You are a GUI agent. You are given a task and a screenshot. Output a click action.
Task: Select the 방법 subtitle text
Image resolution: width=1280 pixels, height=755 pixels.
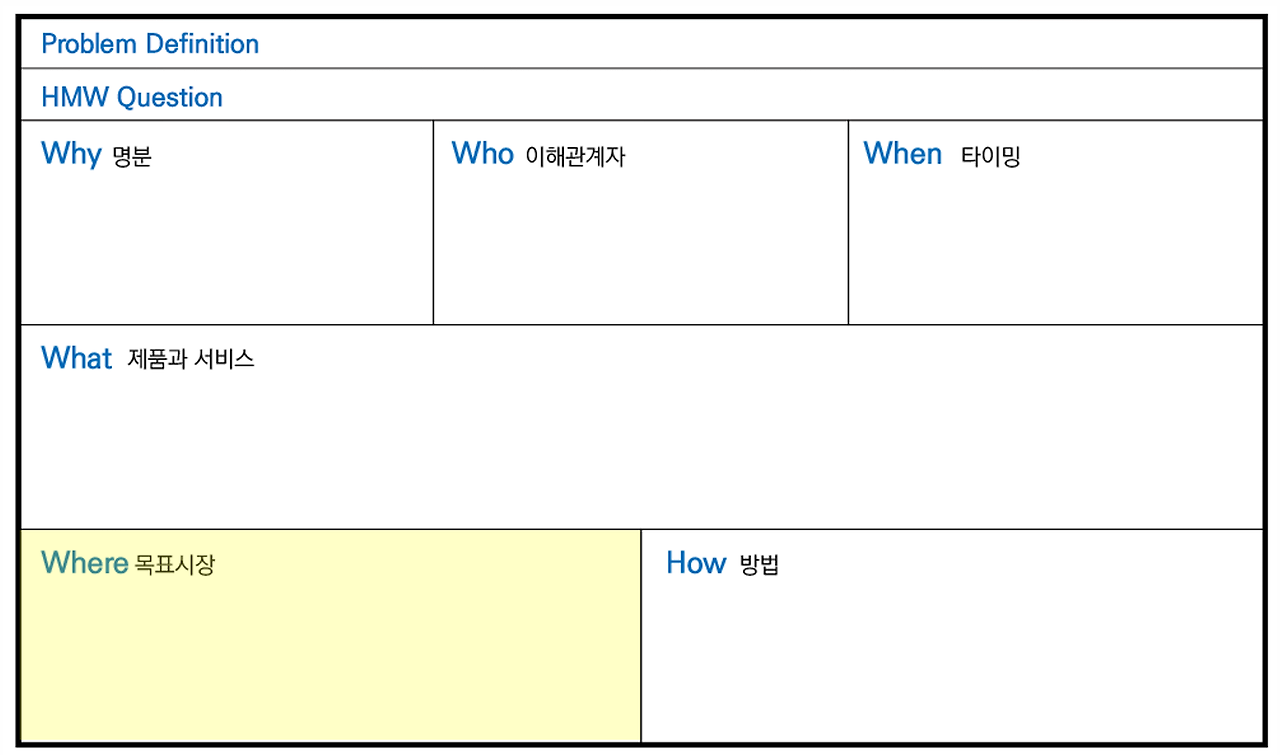click(759, 565)
